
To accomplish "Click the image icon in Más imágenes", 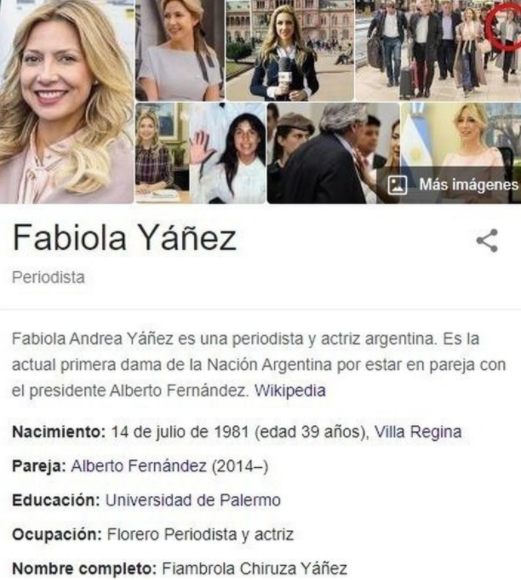I will [x=397, y=185].
